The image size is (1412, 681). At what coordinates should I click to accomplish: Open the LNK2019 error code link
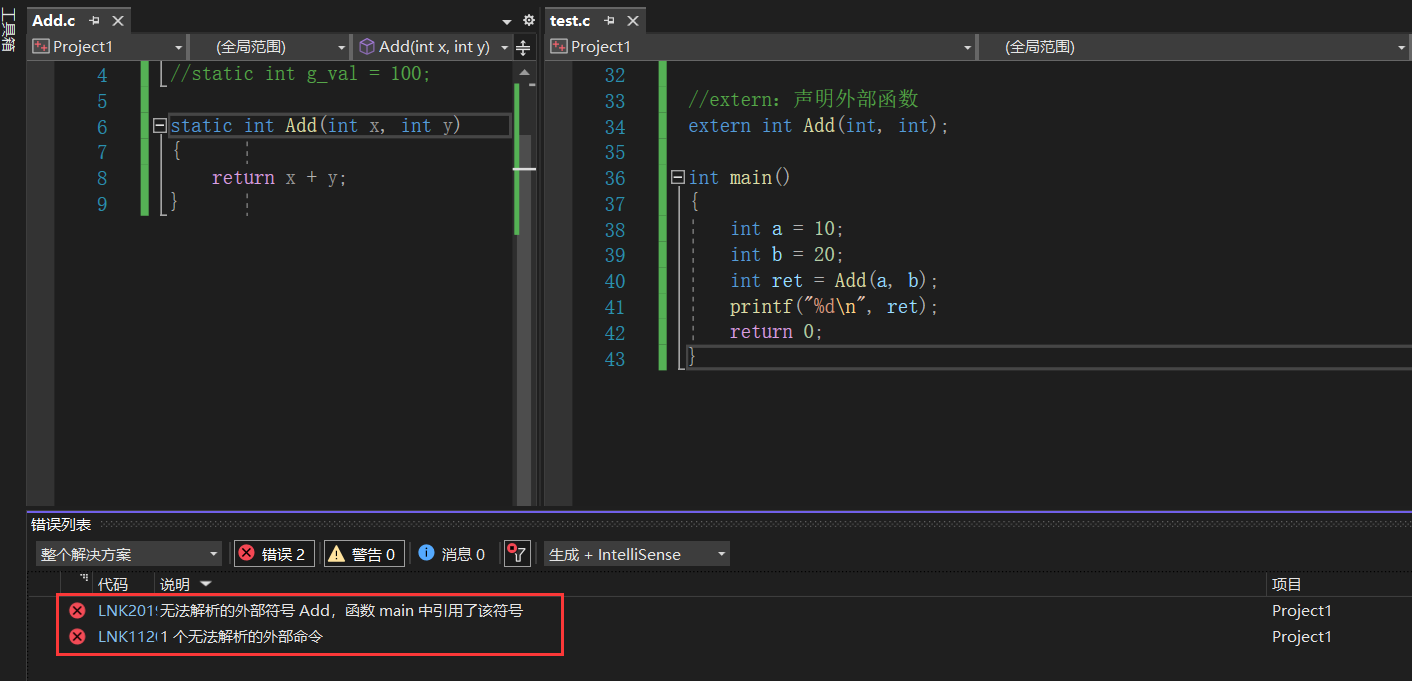[128, 611]
